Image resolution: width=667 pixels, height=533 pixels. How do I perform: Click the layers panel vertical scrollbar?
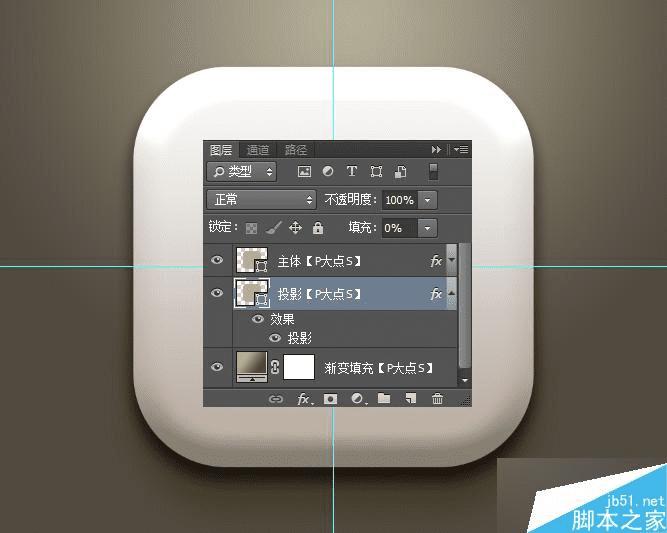(465, 305)
